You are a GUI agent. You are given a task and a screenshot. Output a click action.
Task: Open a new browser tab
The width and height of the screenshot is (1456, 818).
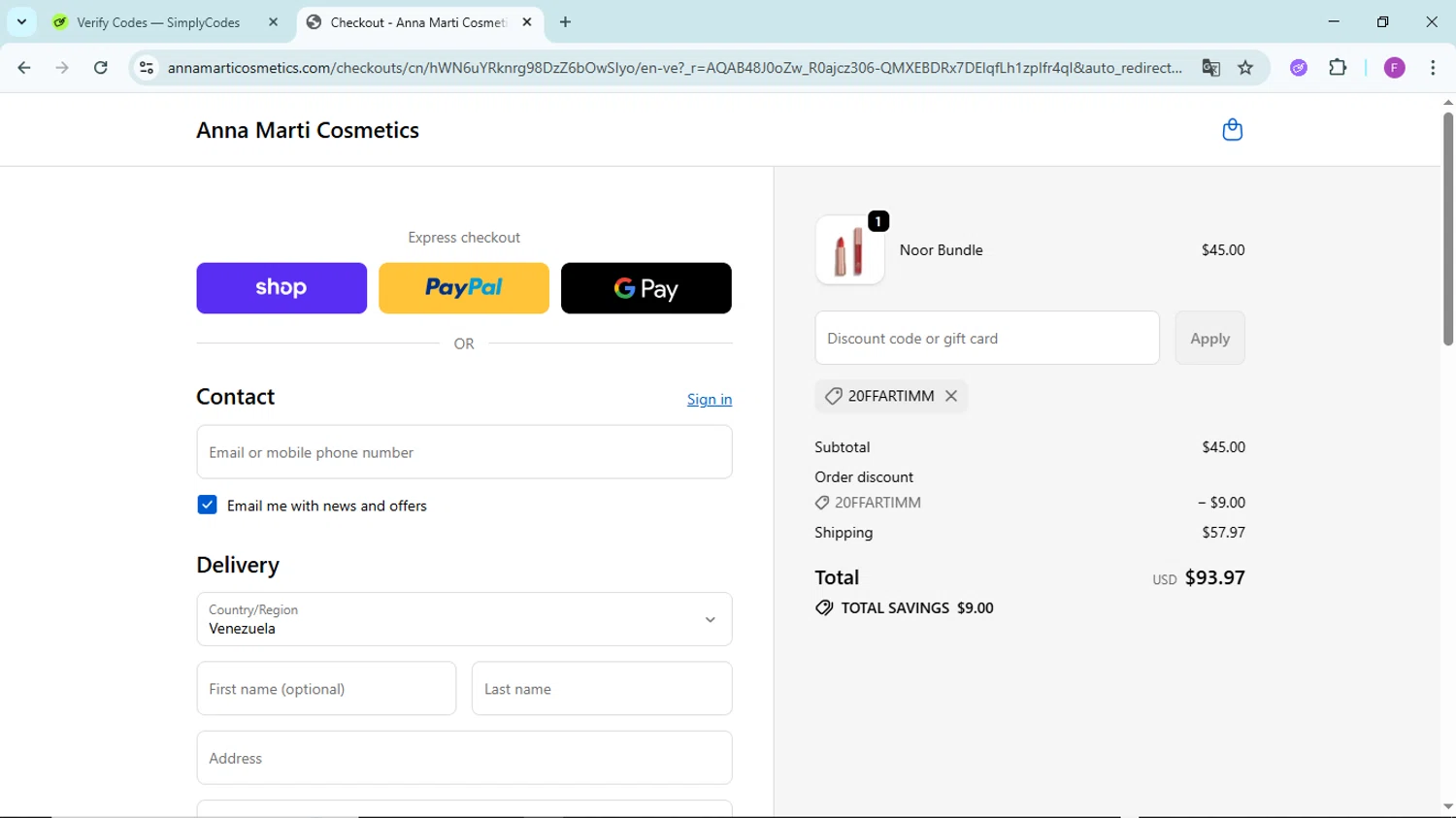point(566,22)
